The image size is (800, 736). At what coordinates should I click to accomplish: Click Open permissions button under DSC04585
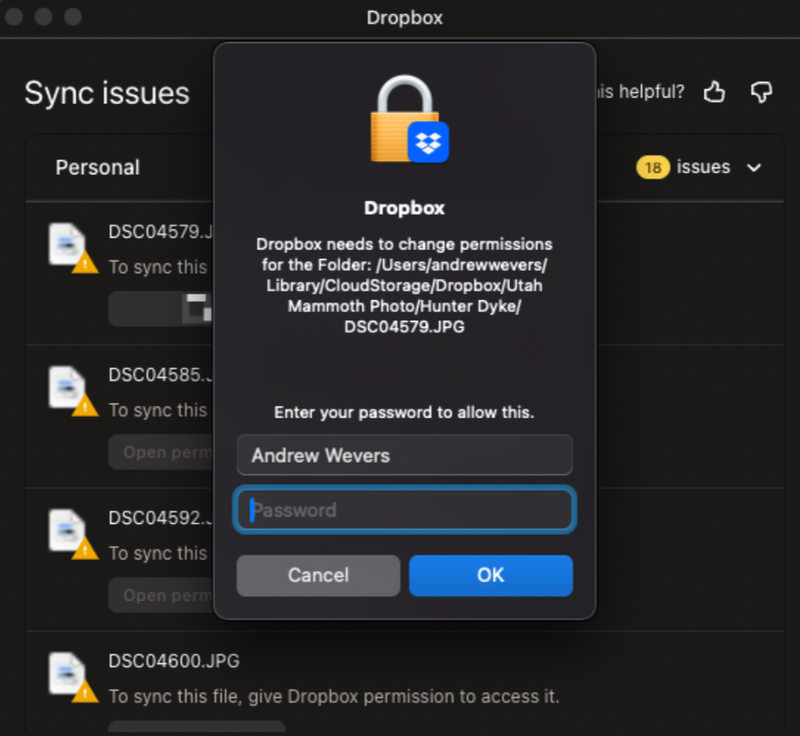click(x=160, y=453)
